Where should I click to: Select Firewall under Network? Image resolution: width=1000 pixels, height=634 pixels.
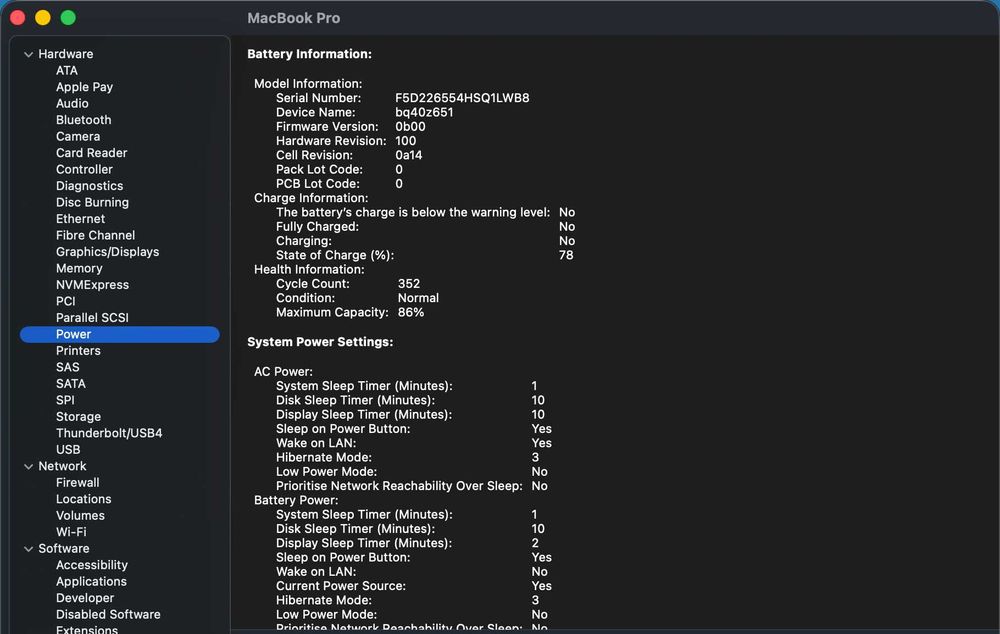(77, 483)
